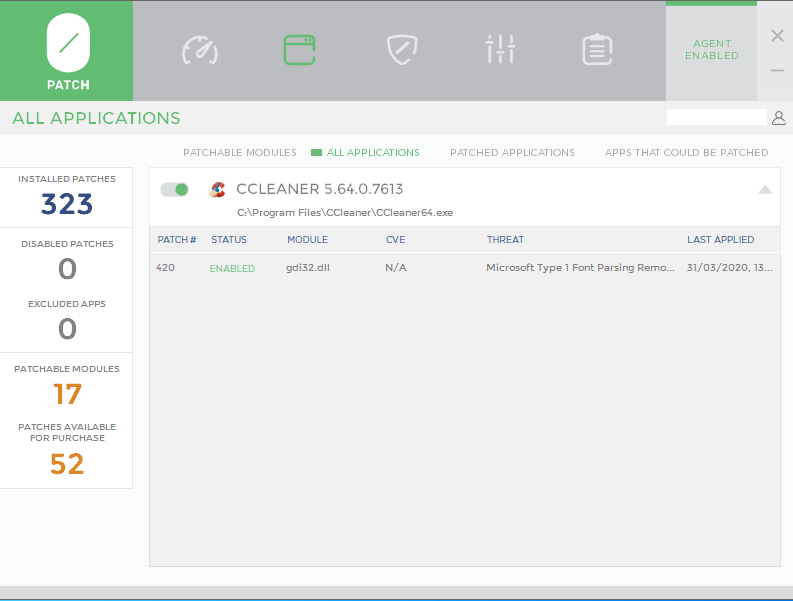
Task: Switch to the Patchable Modules tab
Action: (240, 153)
